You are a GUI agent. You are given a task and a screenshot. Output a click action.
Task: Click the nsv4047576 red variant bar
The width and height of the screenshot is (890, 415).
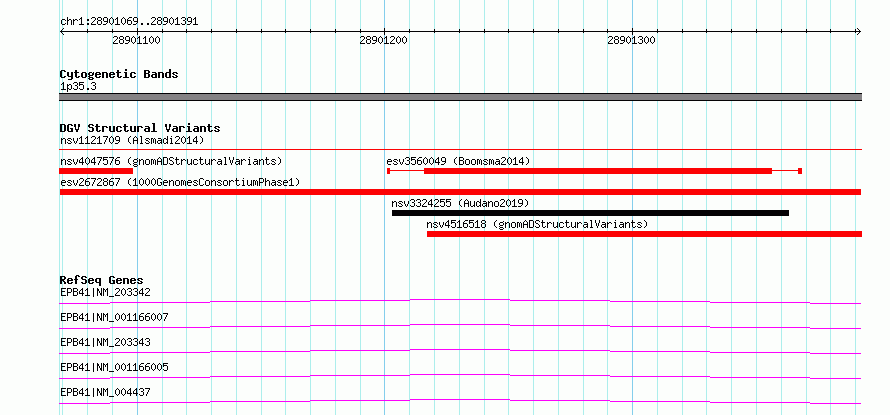pos(96,171)
